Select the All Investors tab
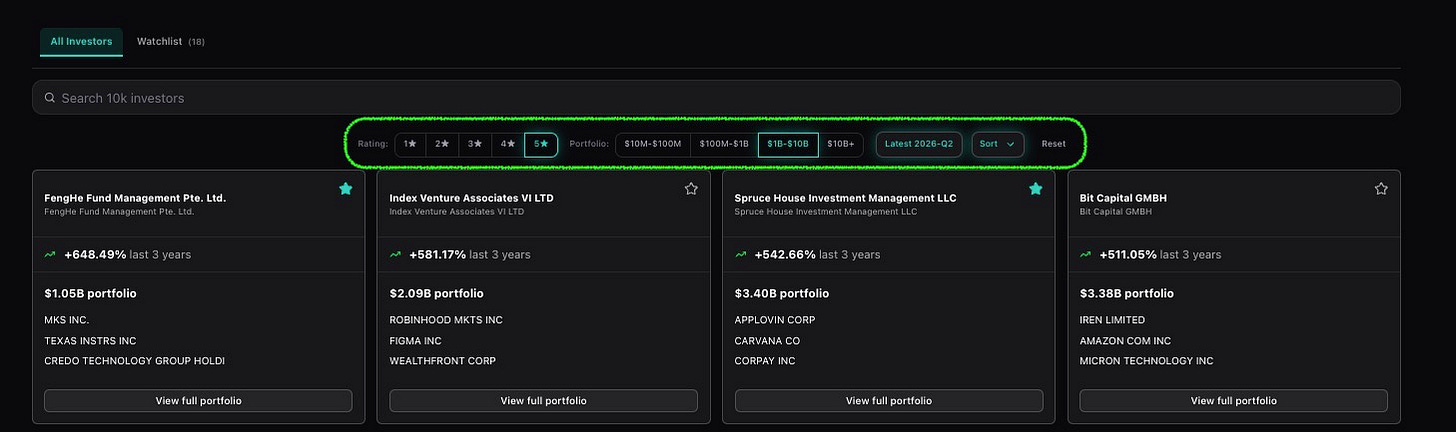The width and height of the screenshot is (1456, 432). point(81,41)
